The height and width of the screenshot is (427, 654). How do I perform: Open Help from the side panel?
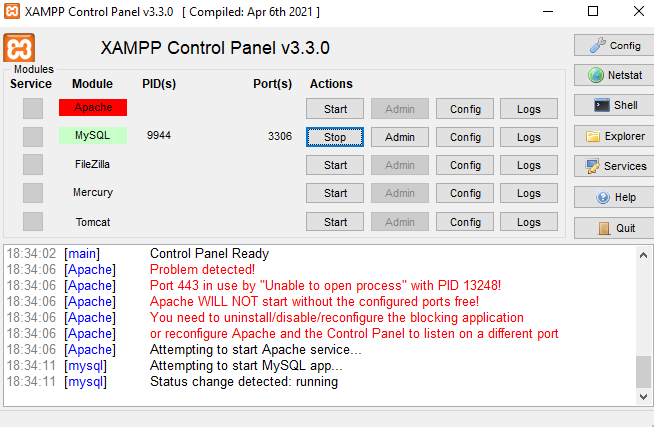pos(613,197)
